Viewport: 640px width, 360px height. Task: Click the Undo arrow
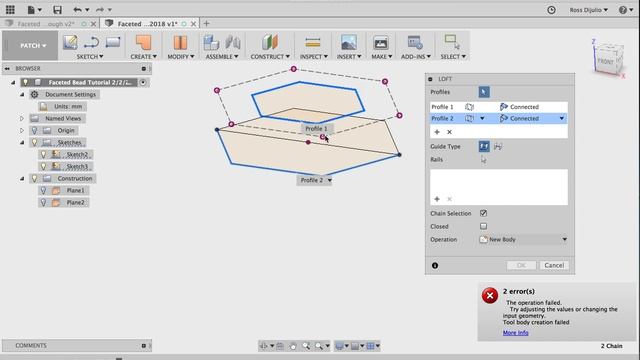pyautogui.click(x=77, y=9)
